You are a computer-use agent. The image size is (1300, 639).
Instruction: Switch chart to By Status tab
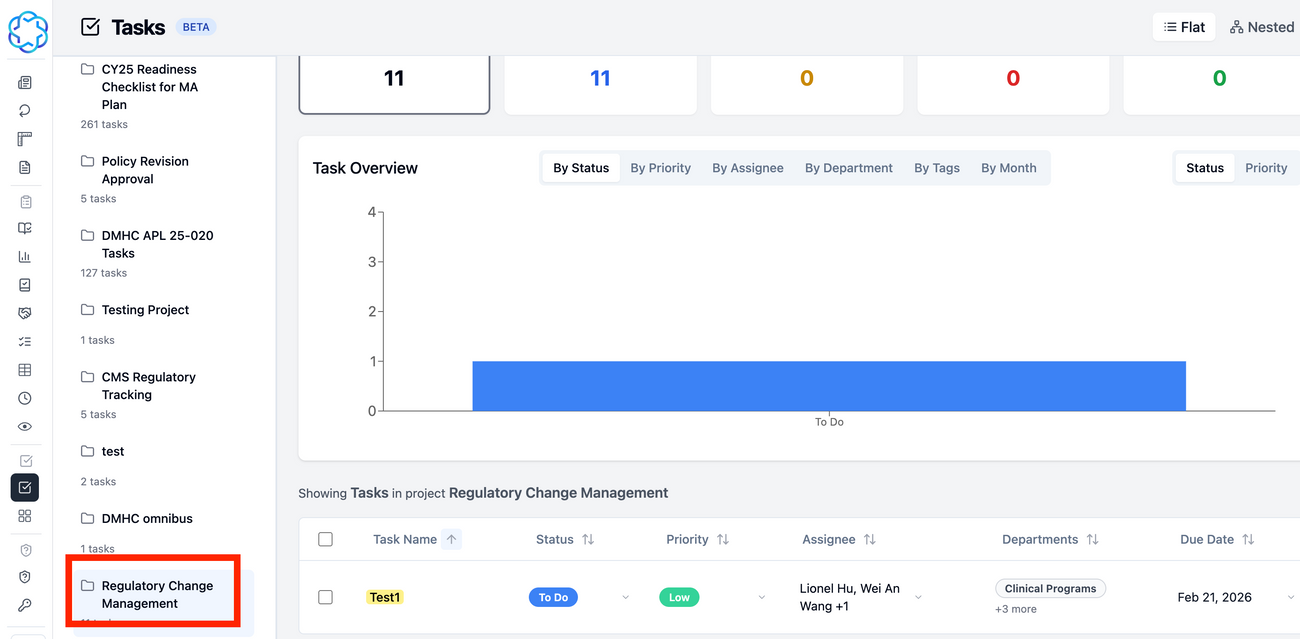tap(581, 168)
